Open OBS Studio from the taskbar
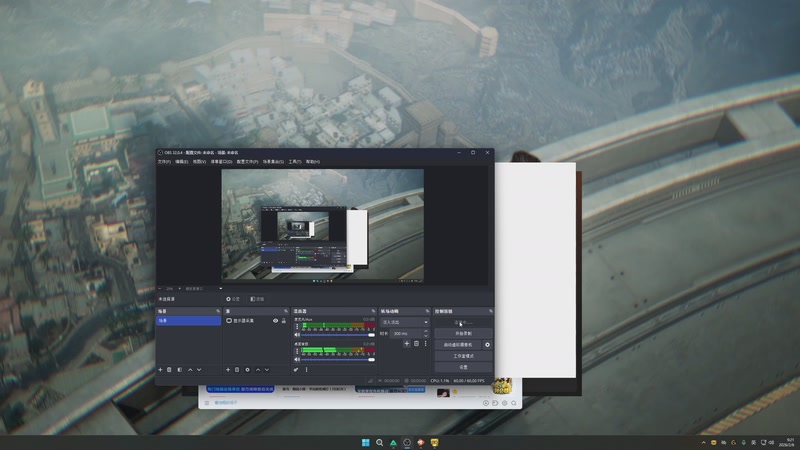Viewport: 800px width, 450px height. [x=407, y=442]
